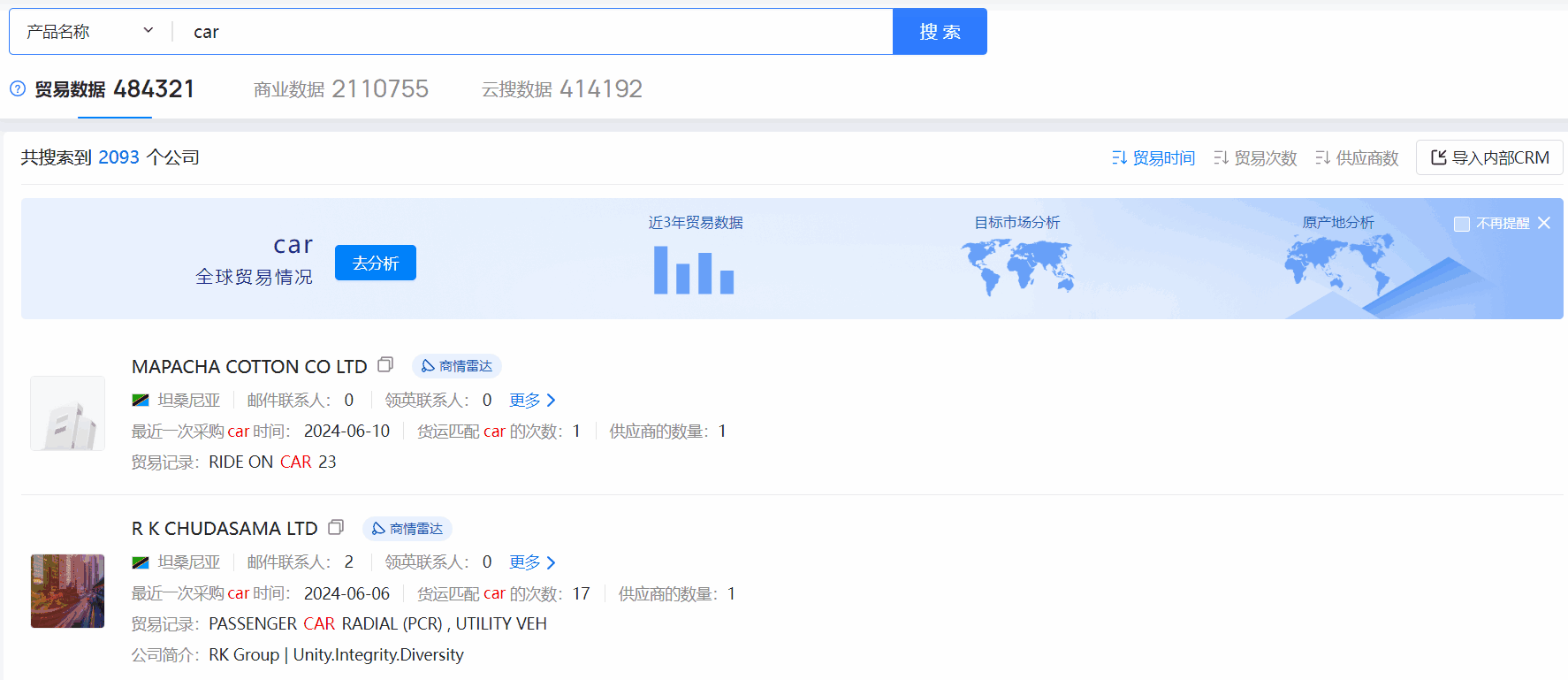
Task: Open the 产品名称 search type dropdown
Action: pyautogui.click(x=89, y=32)
